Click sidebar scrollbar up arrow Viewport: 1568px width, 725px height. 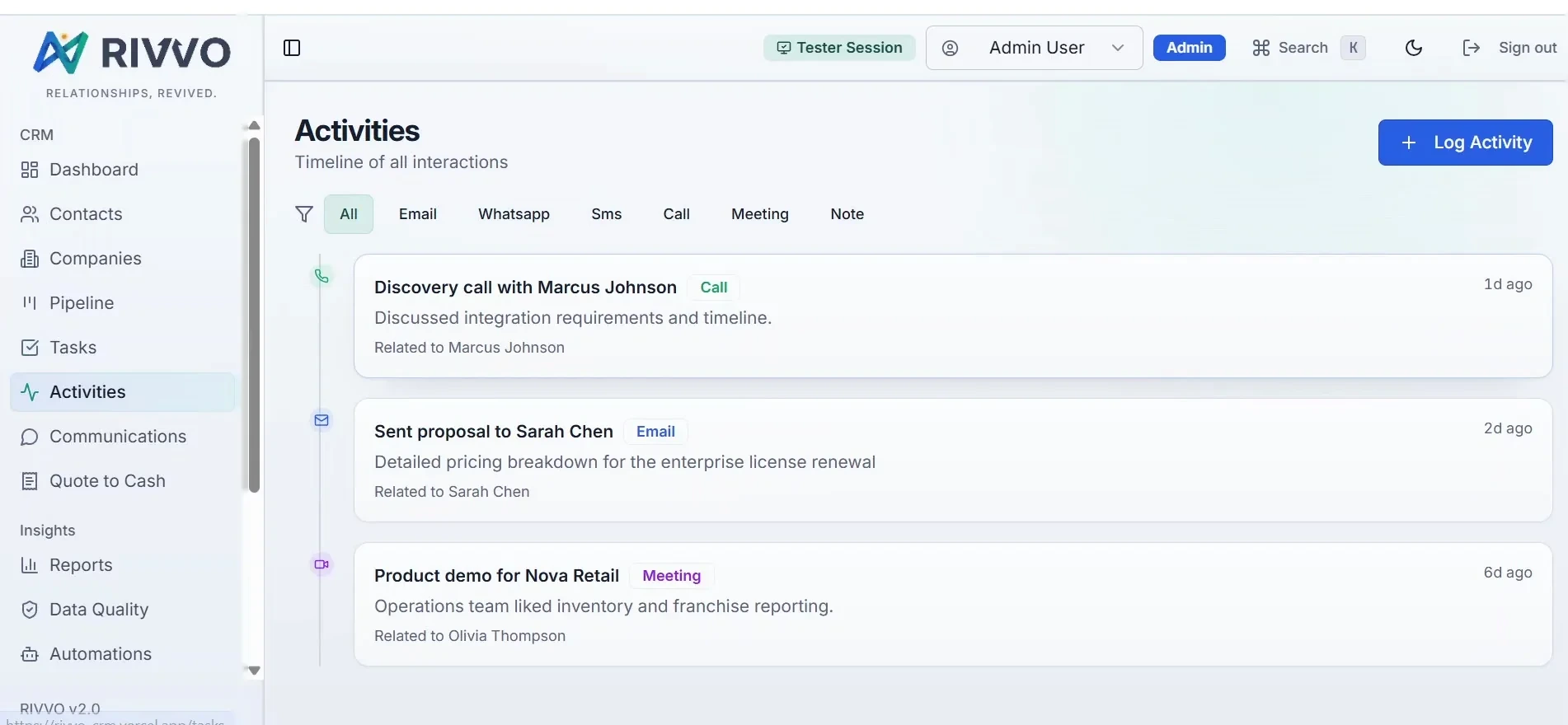pos(254,125)
